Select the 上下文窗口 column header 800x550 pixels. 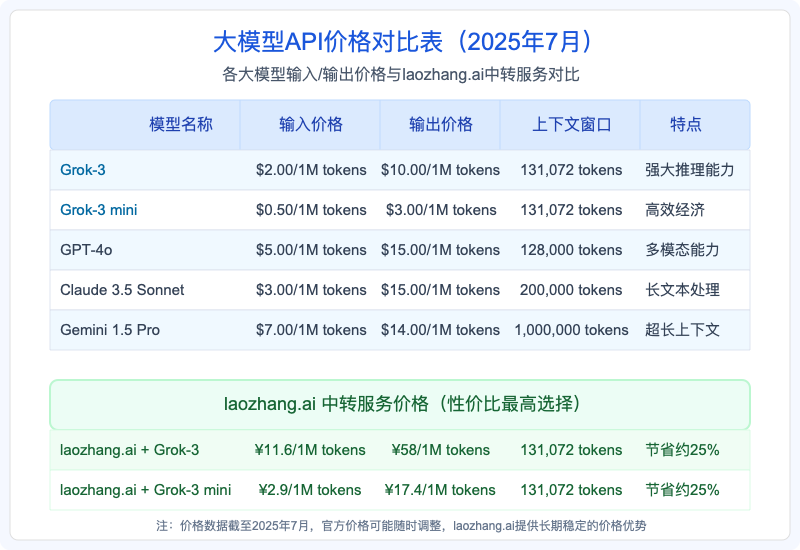pyautogui.click(x=571, y=124)
